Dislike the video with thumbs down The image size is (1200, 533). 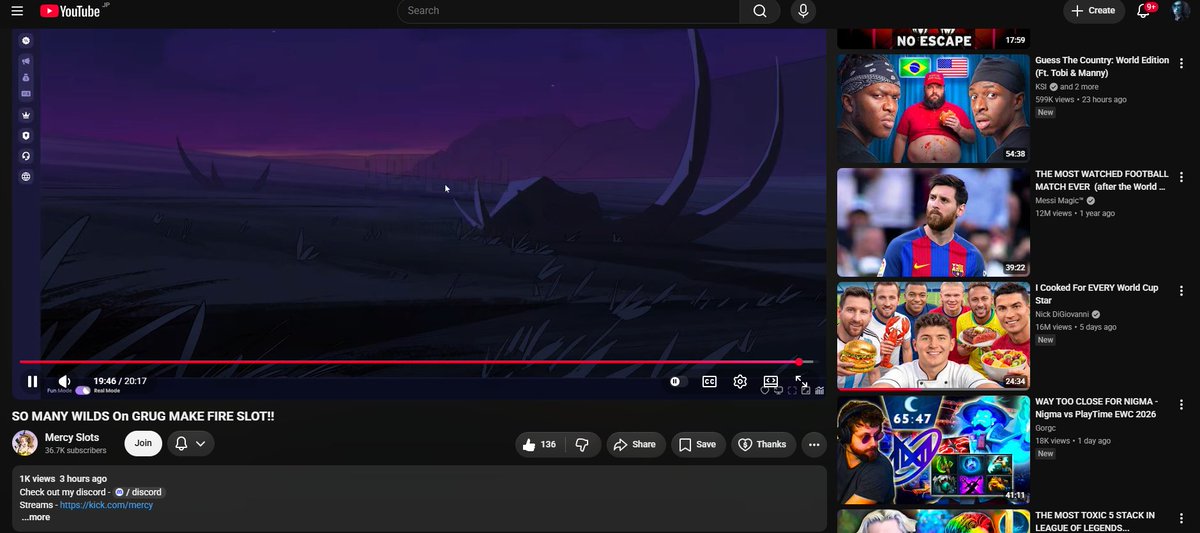(583, 444)
